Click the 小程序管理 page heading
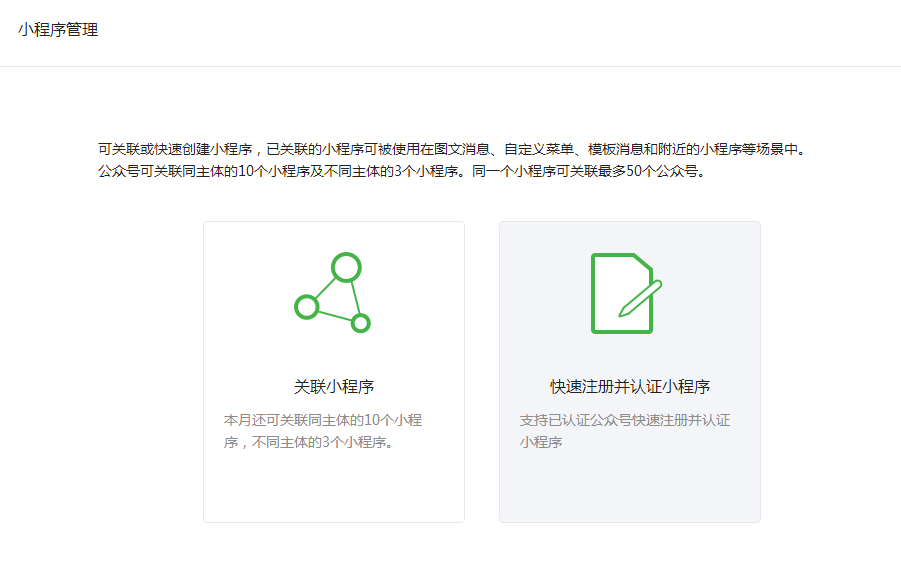Image resolution: width=901 pixels, height=572 pixels. (x=58, y=30)
